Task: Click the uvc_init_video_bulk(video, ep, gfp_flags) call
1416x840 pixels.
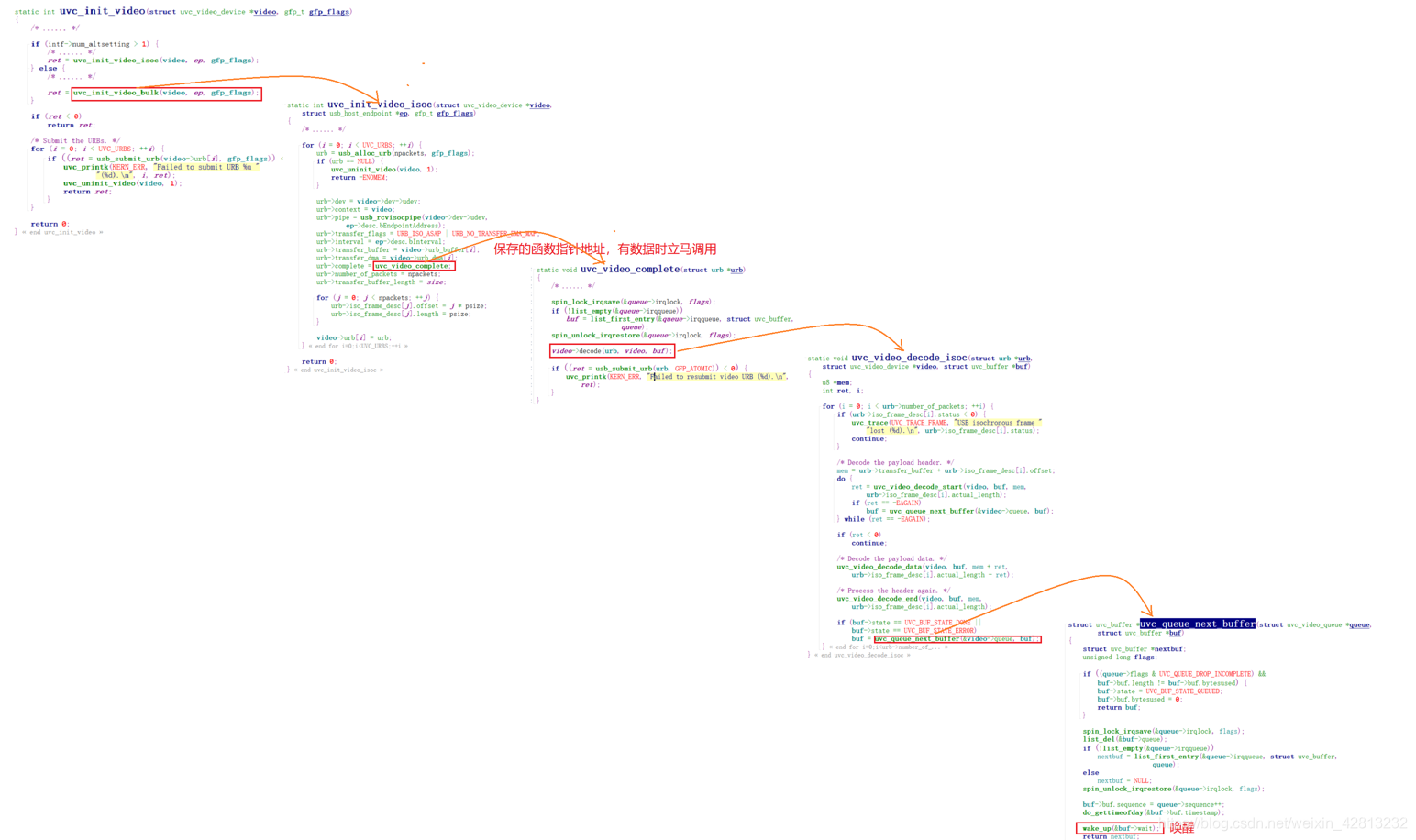Action: (167, 93)
